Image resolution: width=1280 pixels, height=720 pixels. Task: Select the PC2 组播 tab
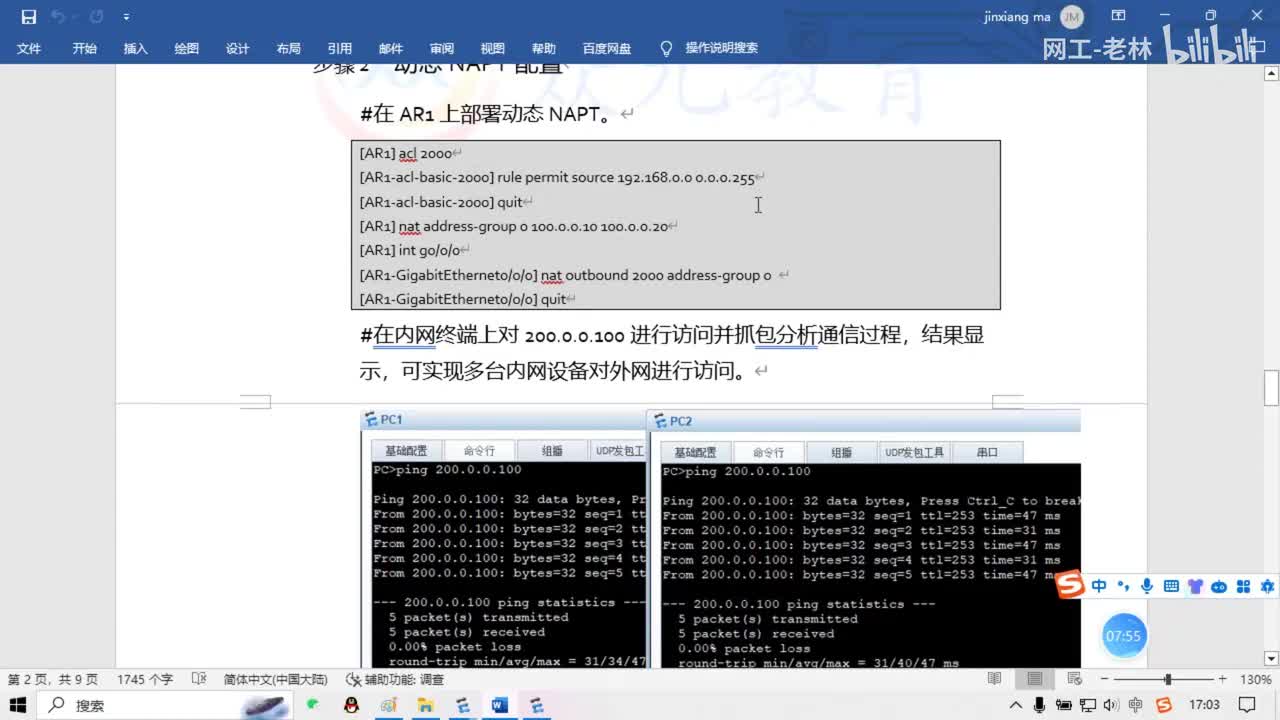pos(841,452)
